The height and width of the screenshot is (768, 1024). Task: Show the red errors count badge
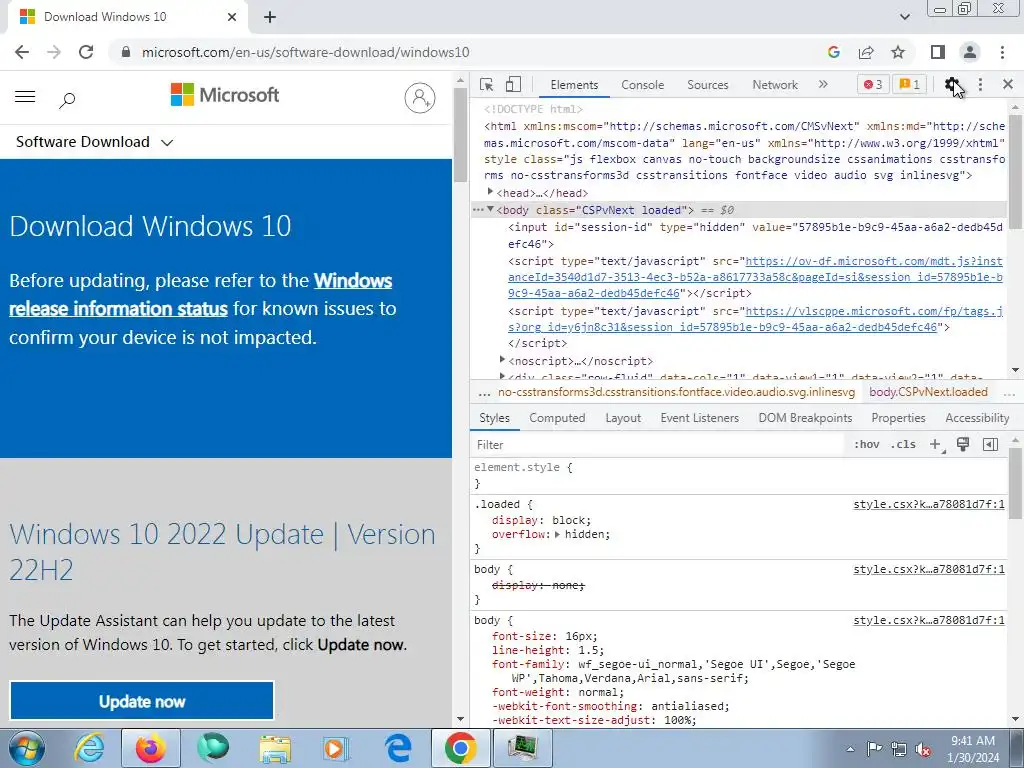tap(873, 84)
